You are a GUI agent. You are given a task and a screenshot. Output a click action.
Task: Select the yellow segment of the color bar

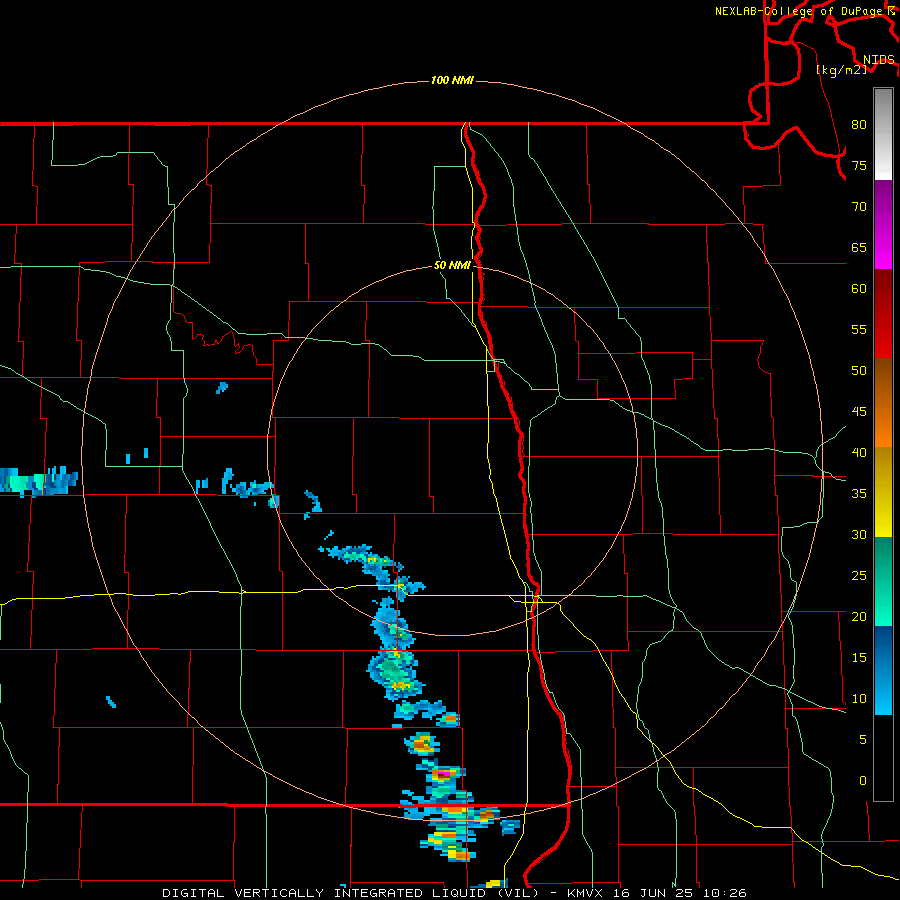tap(883, 492)
